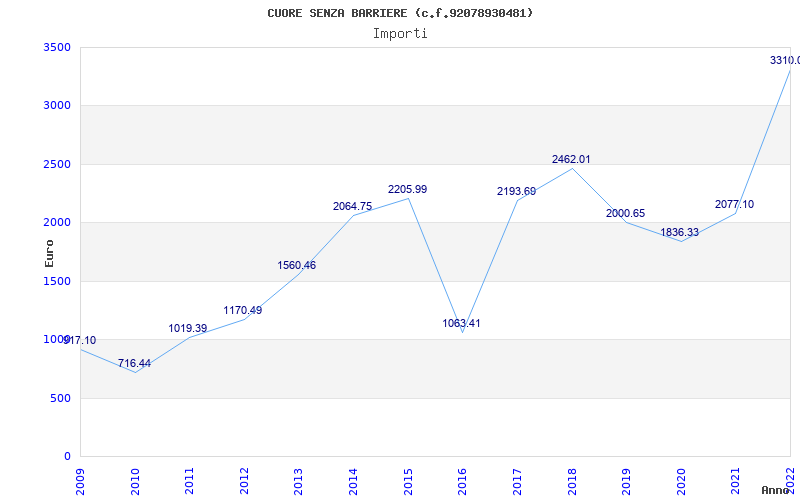Click the 2013 year label

(x=298, y=481)
